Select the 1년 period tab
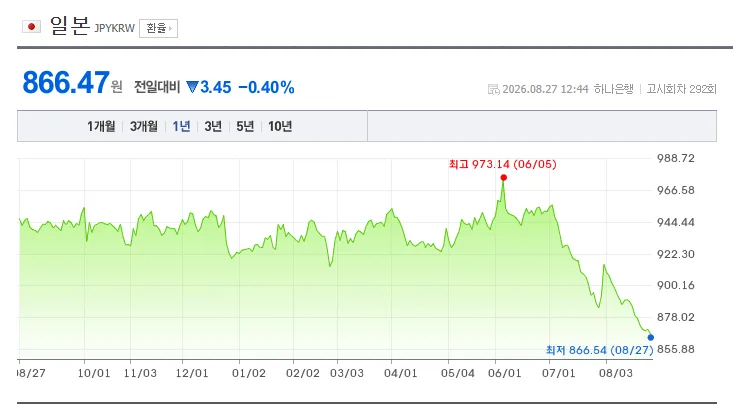This screenshot has height=420, width=733. (x=181, y=126)
